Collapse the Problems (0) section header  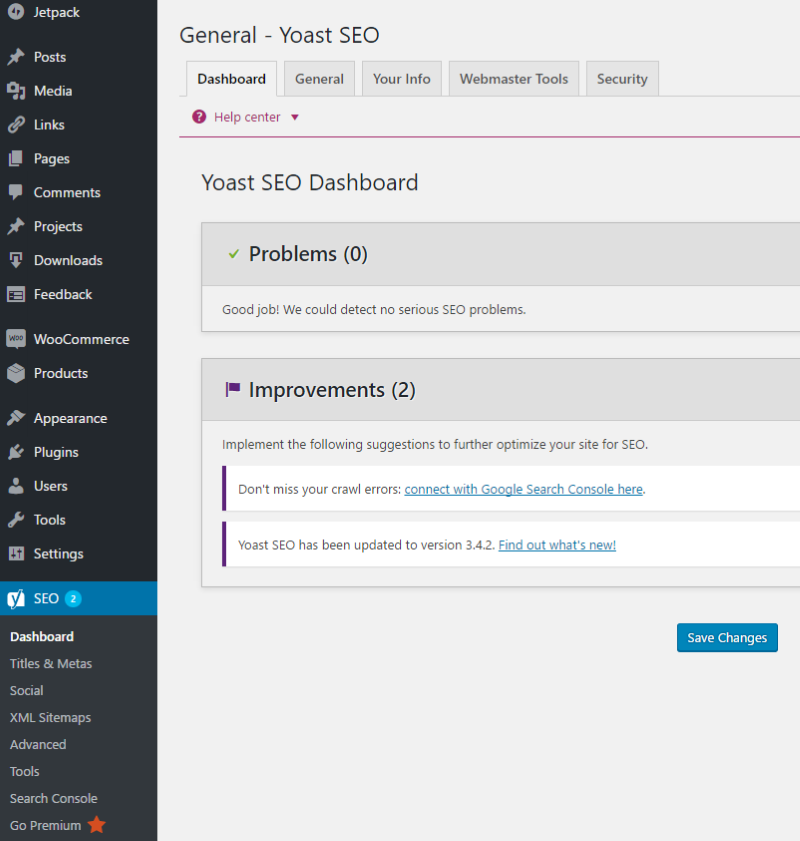coord(500,254)
